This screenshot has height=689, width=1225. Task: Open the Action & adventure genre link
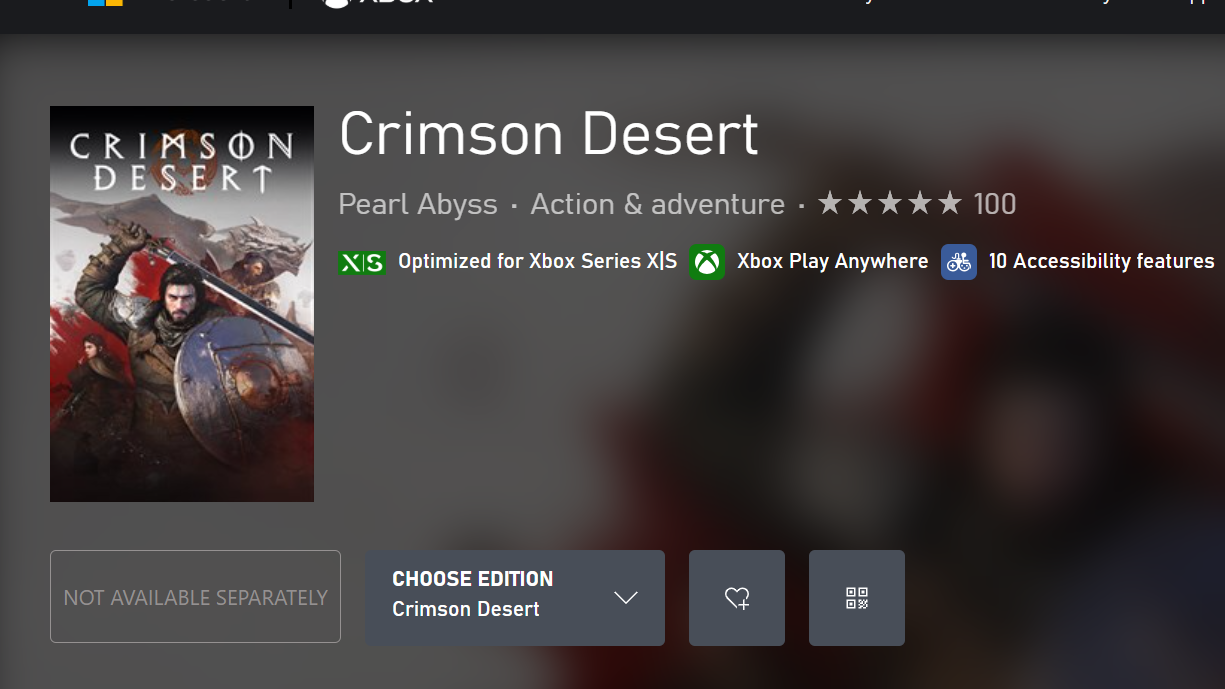[x=658, y=204]
